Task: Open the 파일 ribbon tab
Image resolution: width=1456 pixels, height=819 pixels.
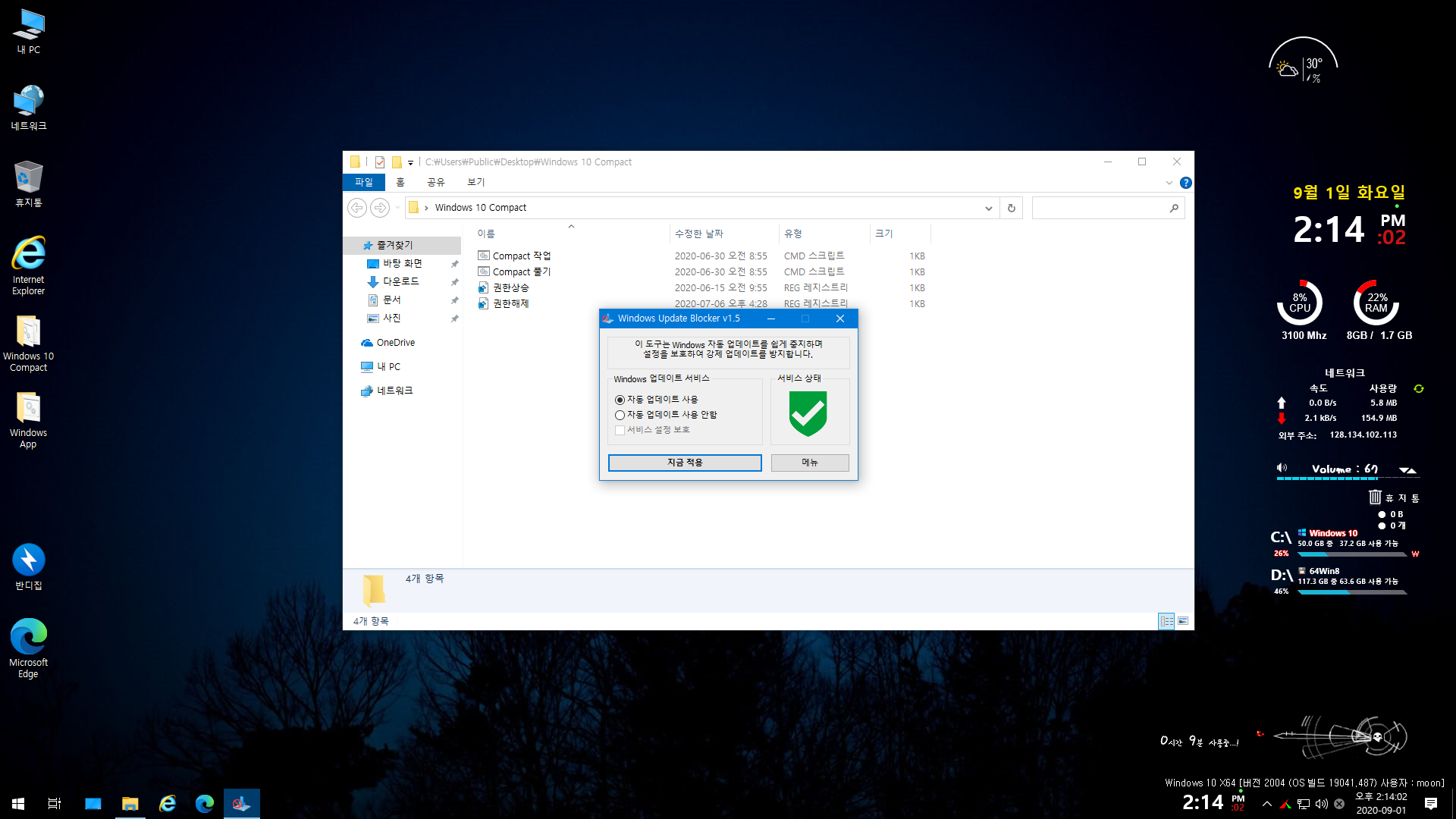Action: (364, 182)
